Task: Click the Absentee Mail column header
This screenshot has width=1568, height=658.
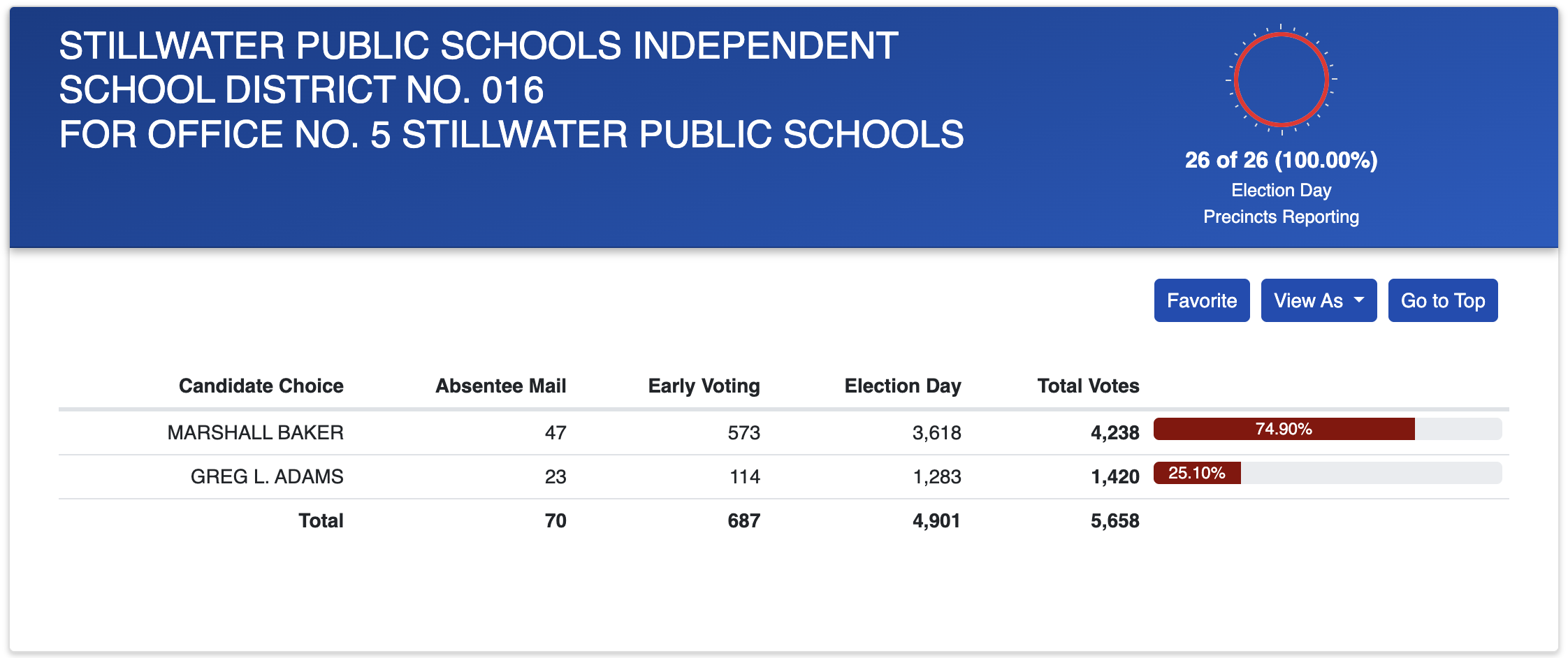Action: [500, 386]
